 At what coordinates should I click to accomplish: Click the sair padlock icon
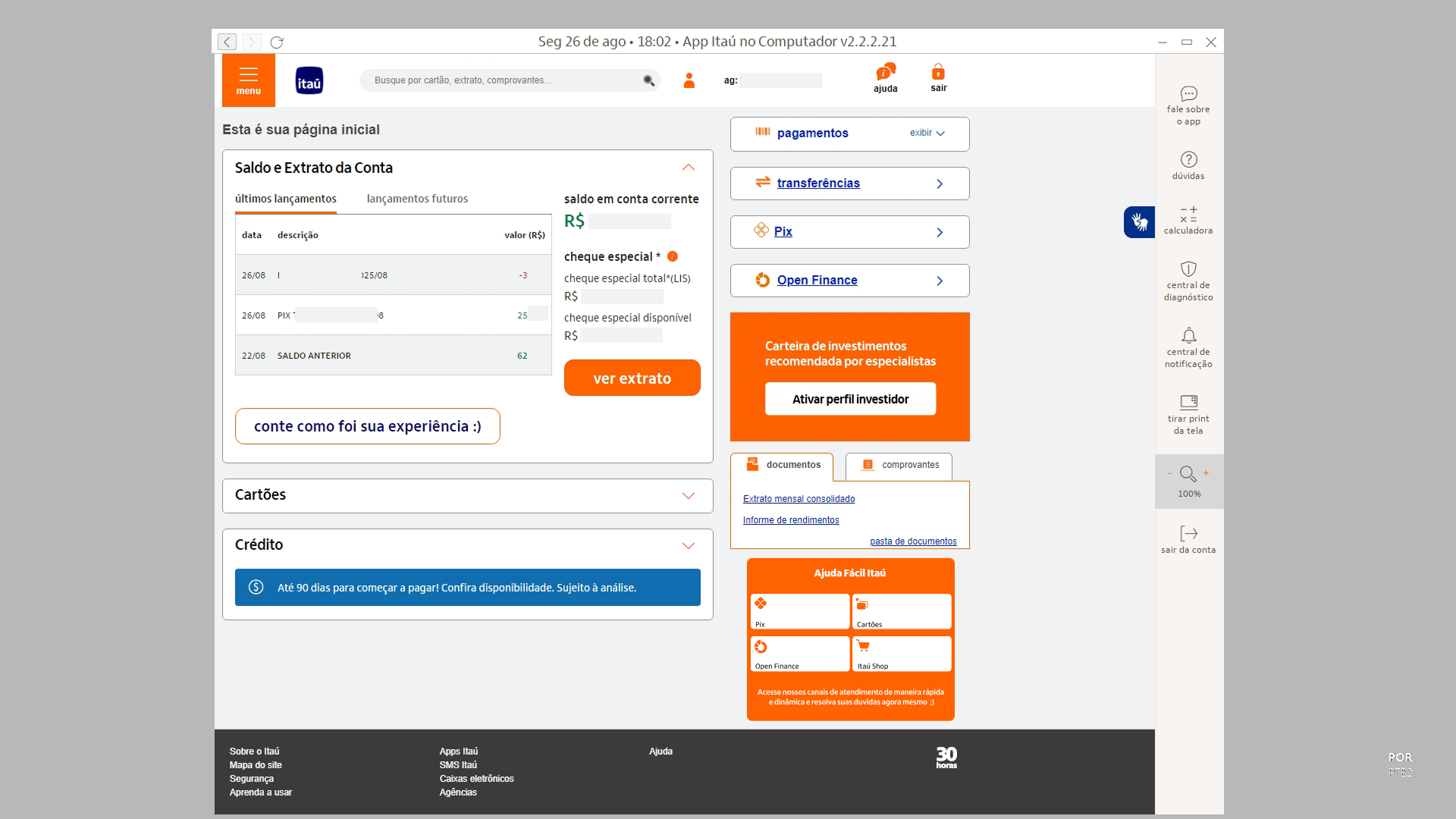(x=938, y=73)
